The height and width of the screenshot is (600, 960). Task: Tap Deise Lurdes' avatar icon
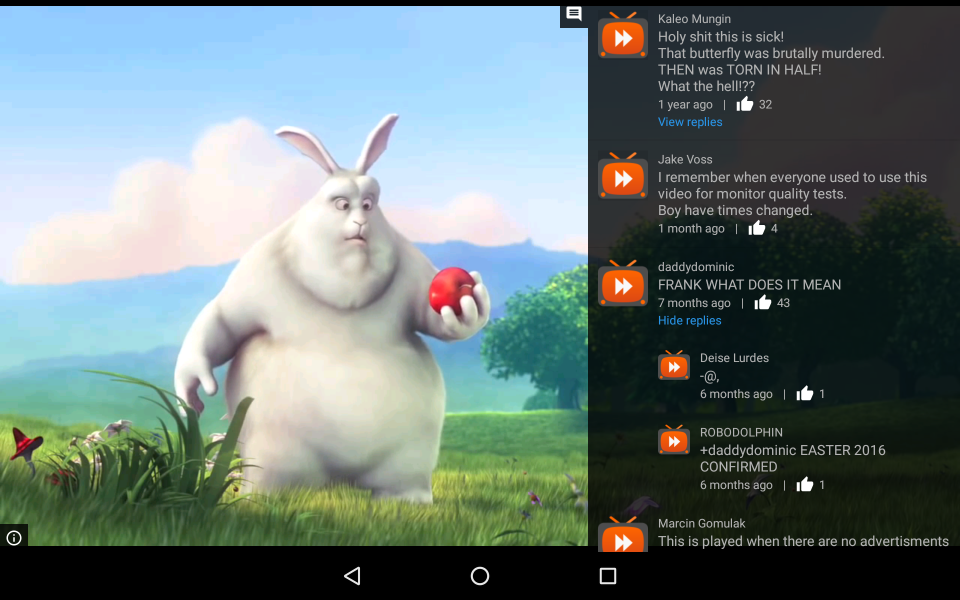tap(674, 366)
